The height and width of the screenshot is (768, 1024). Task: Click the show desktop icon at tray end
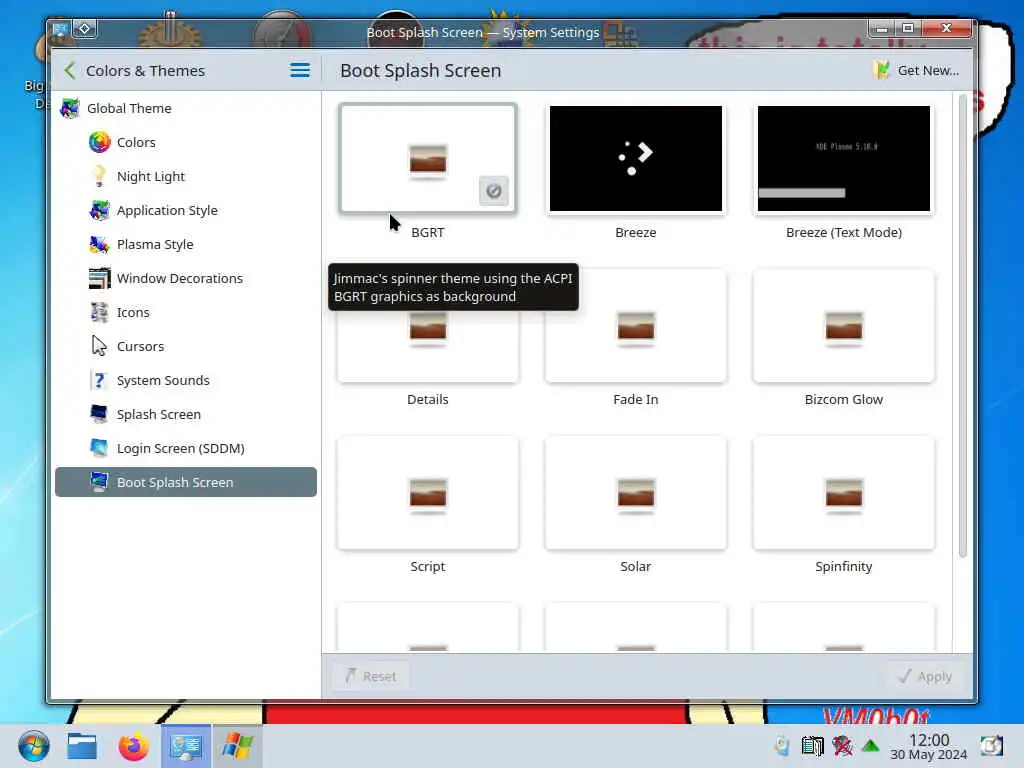tap(991, 746)
